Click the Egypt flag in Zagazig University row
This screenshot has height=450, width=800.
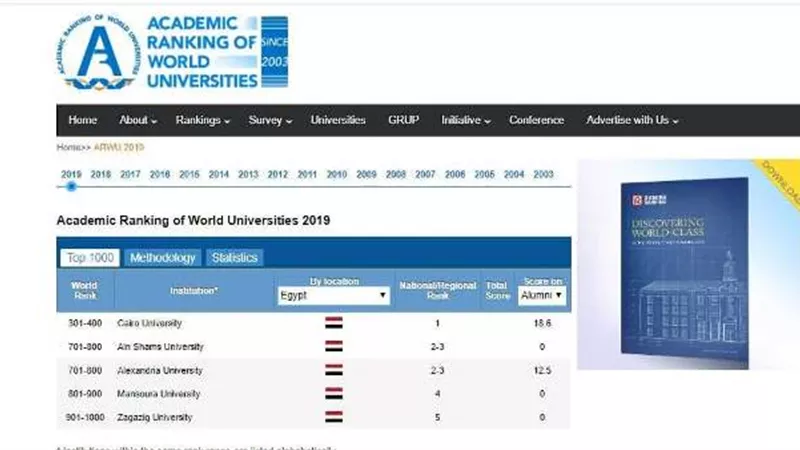(x=334, y=417)
